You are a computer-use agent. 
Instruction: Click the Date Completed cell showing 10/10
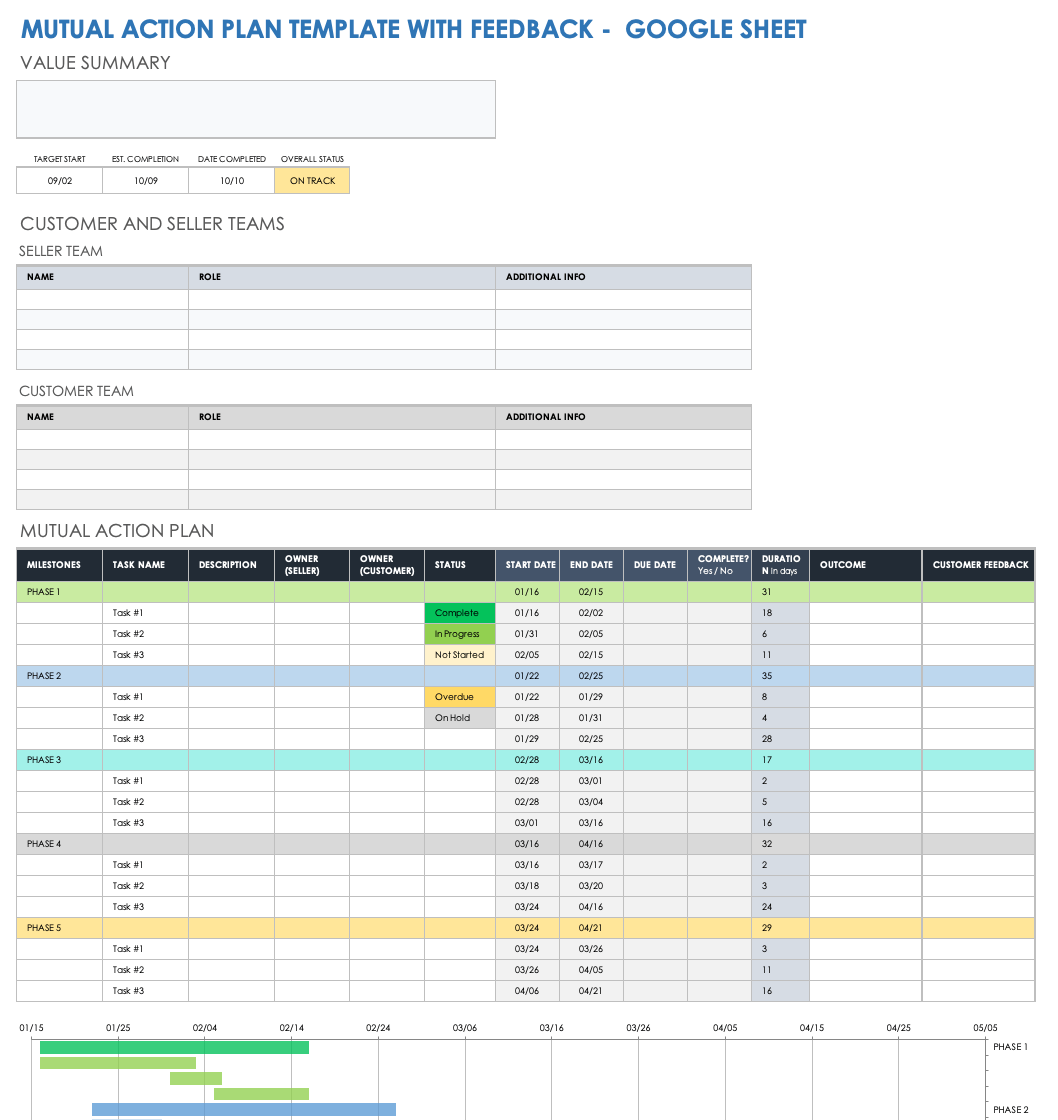(232, 181)
